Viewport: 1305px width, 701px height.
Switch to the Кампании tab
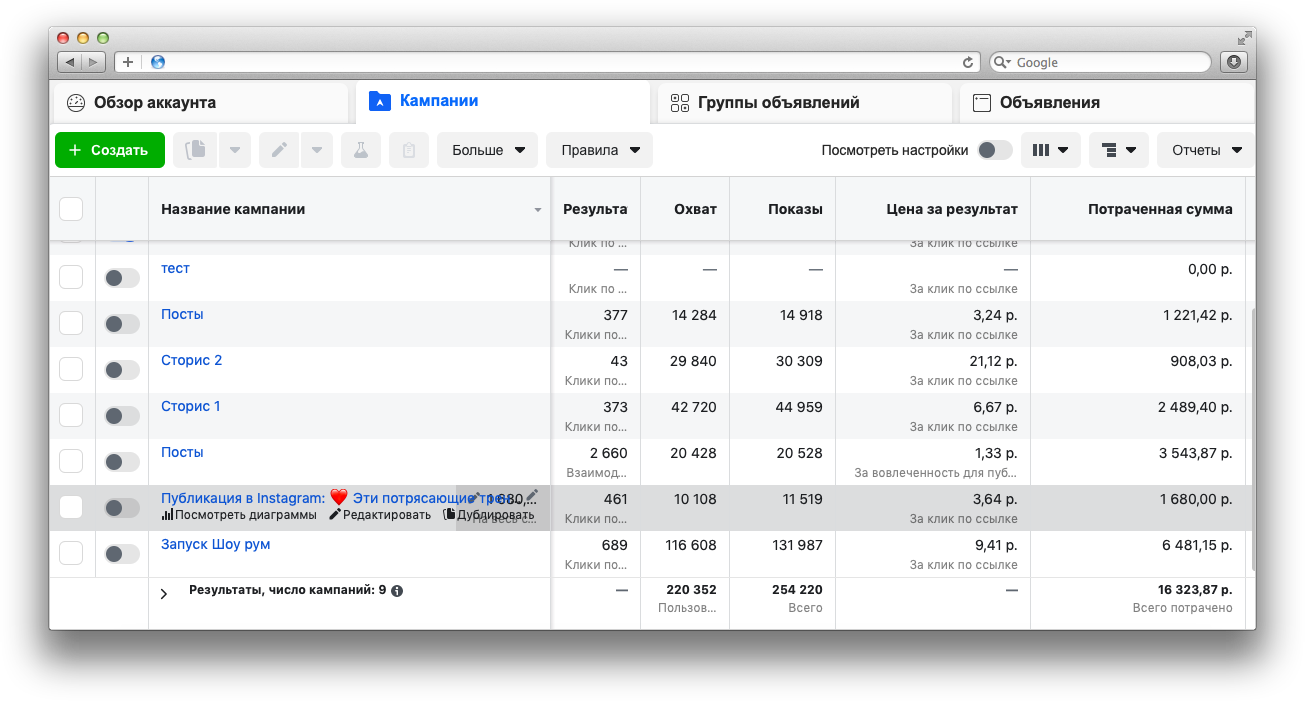point(502,101)
